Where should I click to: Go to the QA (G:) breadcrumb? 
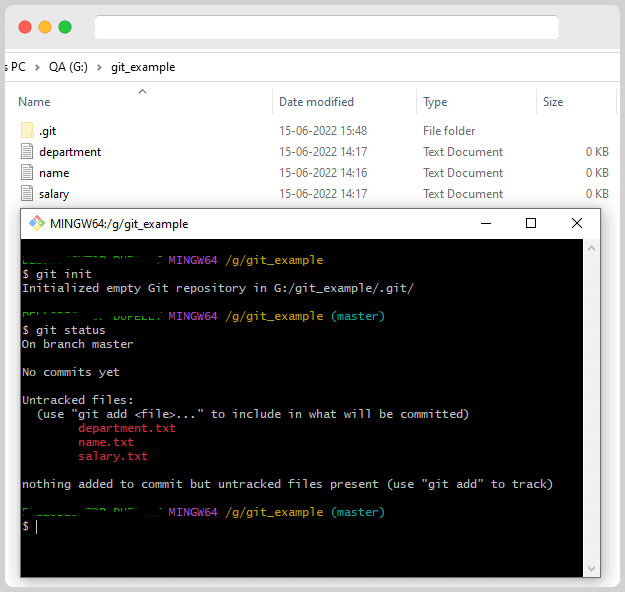pyautogui.click(x=68, y=67)
